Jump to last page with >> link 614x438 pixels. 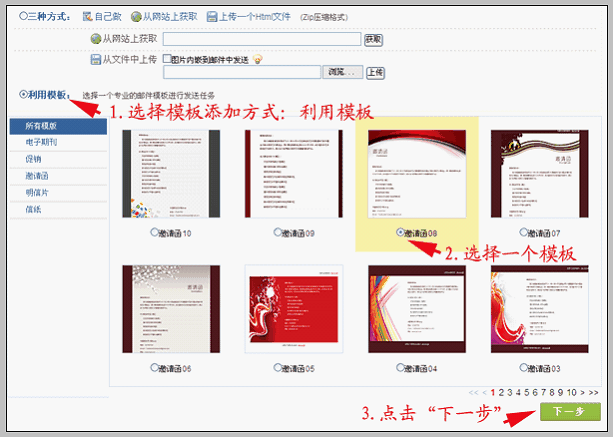tap(594, 392)
